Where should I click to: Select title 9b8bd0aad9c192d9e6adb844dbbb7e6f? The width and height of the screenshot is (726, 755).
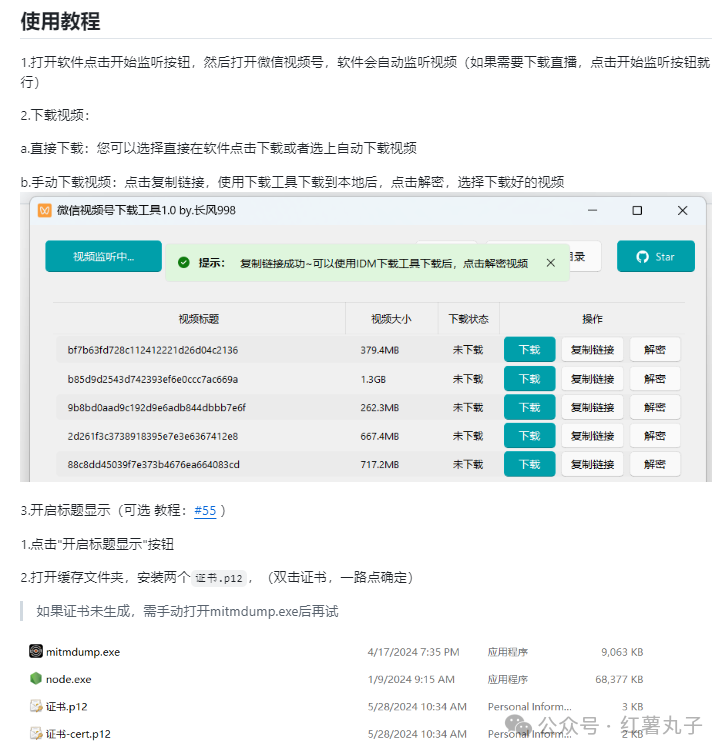(156, 408)
